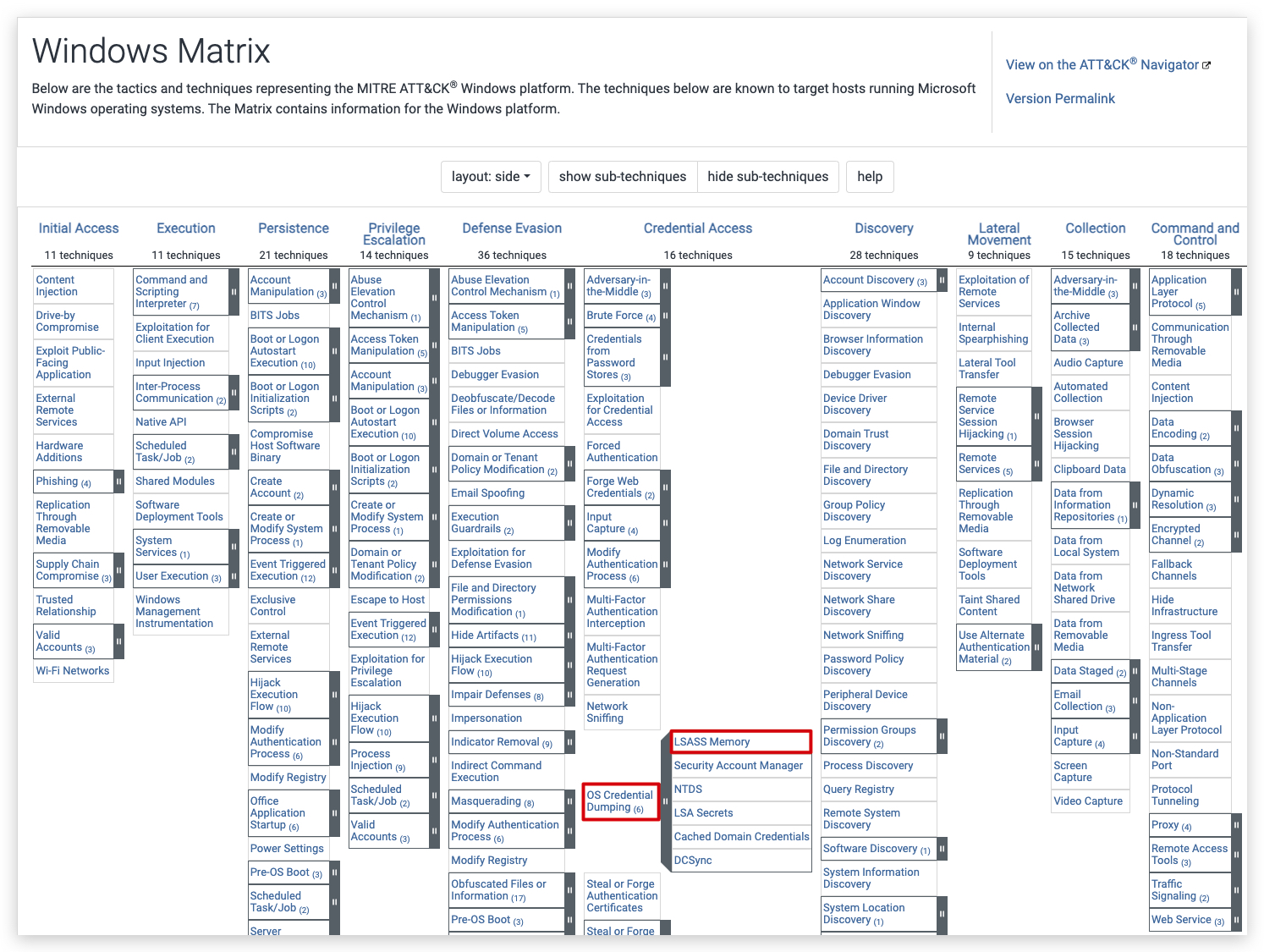The width and height of the screenshot is (1264, 952).
Task: Expand Application Layer Protocol handle
Action: [x=1236, y=292]
